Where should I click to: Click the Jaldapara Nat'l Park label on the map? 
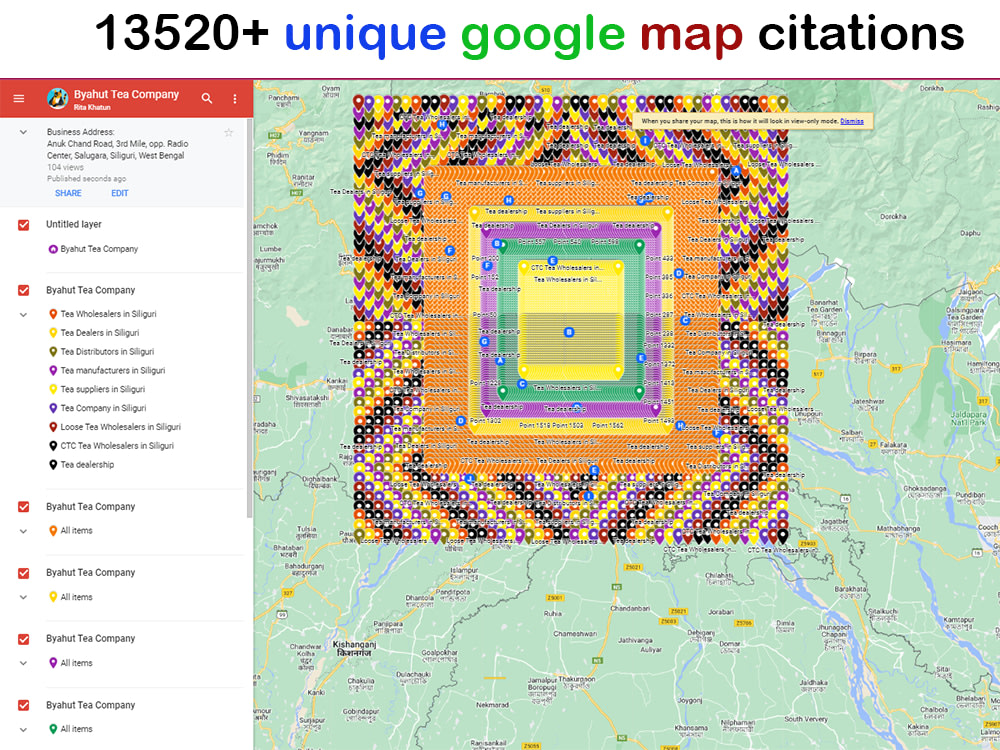968,418
